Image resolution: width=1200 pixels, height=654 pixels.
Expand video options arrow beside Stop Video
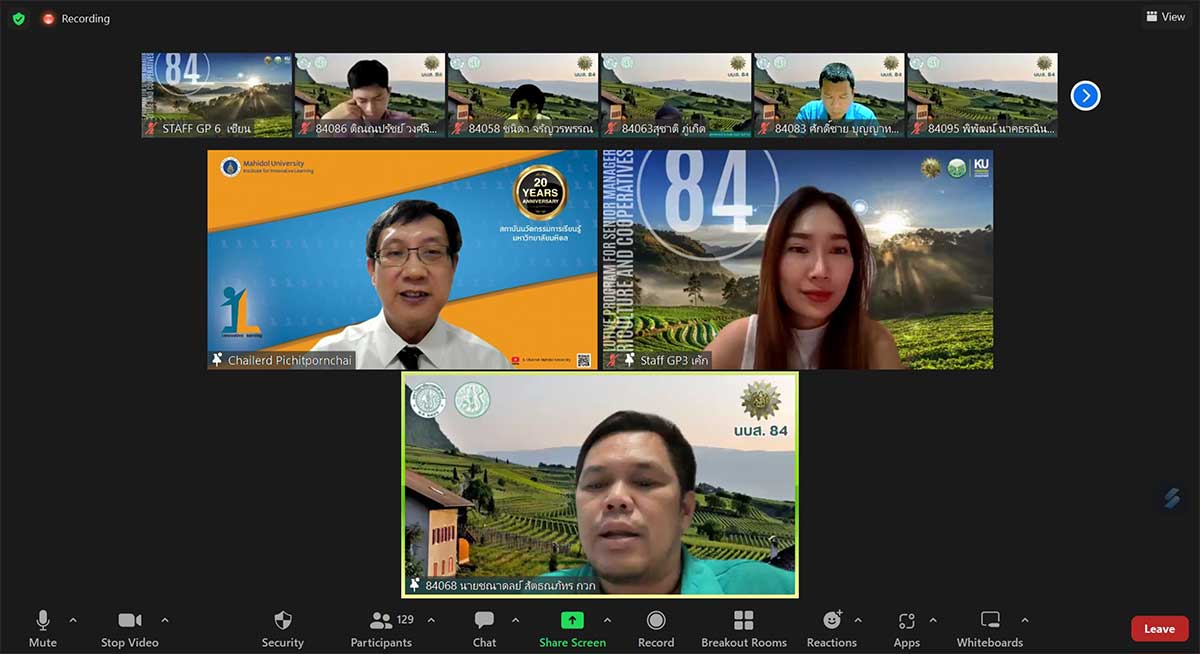pyautogui.click(x=165, y=620)
